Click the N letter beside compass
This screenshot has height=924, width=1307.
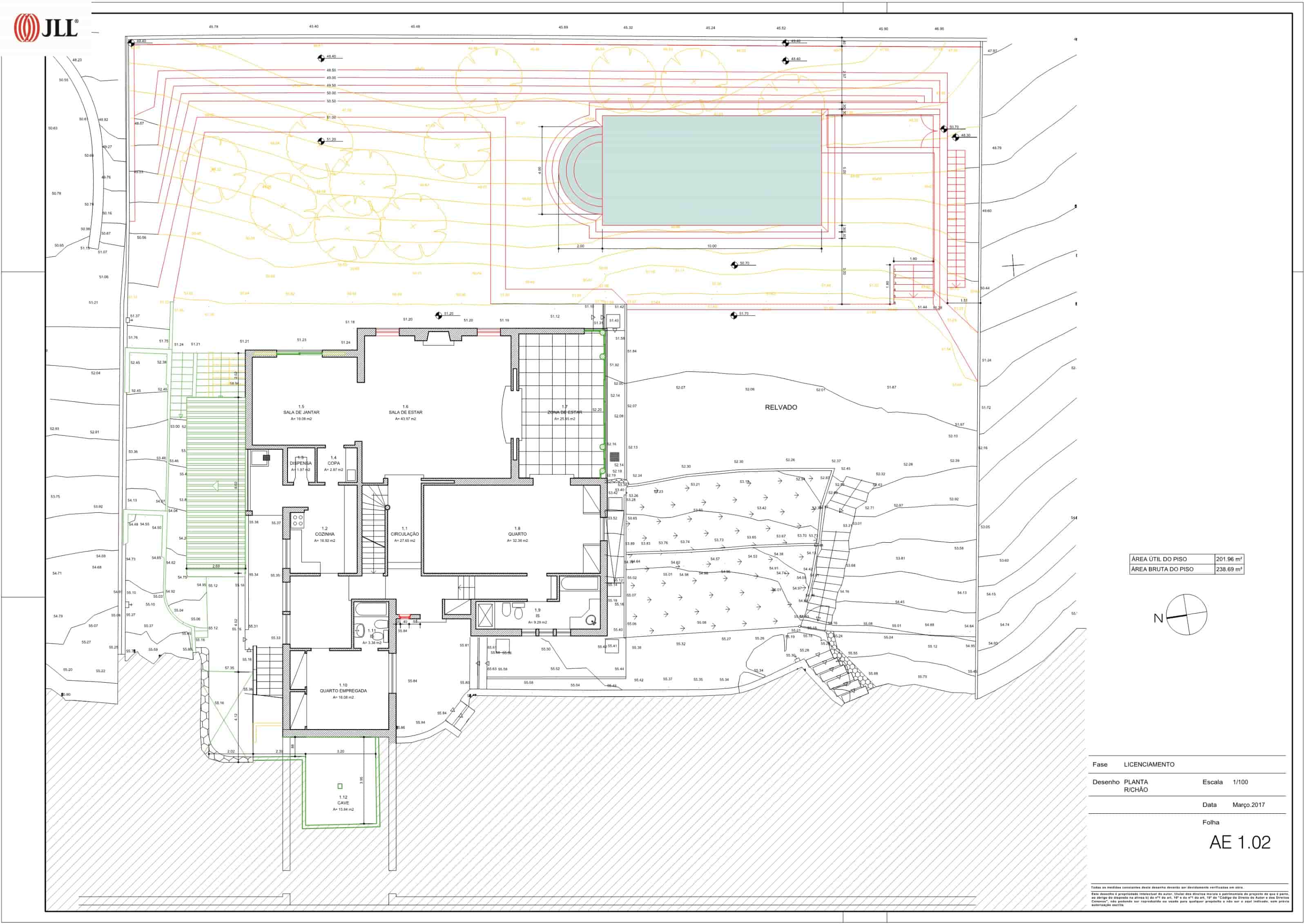(x=1158, y=618)
